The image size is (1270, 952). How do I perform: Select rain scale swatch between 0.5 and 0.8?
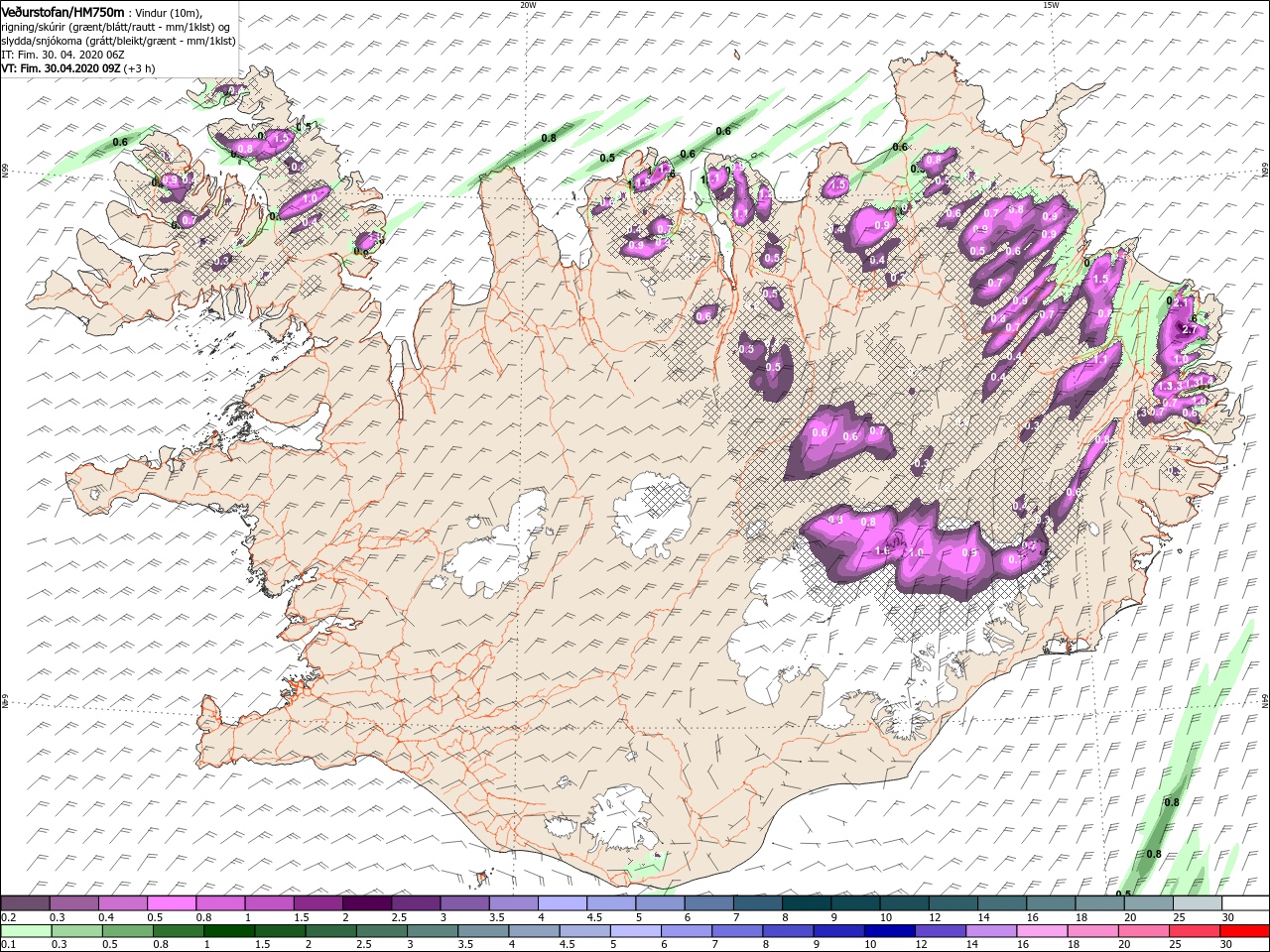click(127, 931)
